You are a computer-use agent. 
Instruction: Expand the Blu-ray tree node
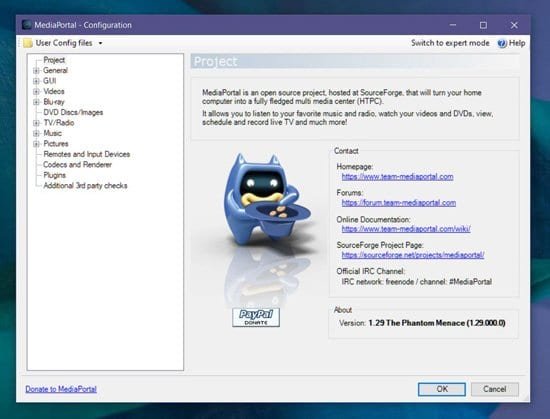pos(36,102)
